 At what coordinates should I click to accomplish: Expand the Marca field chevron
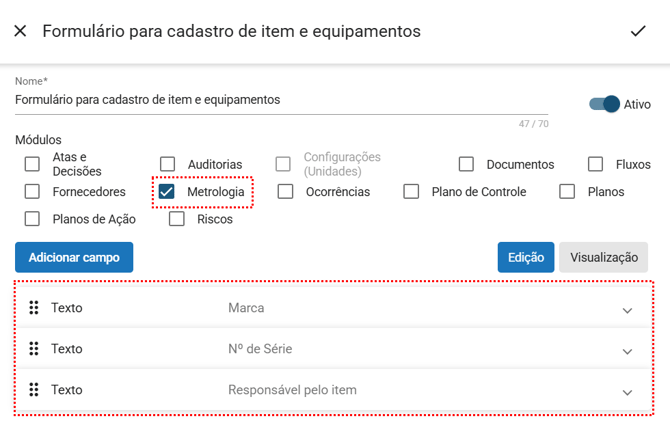point(627,310)
